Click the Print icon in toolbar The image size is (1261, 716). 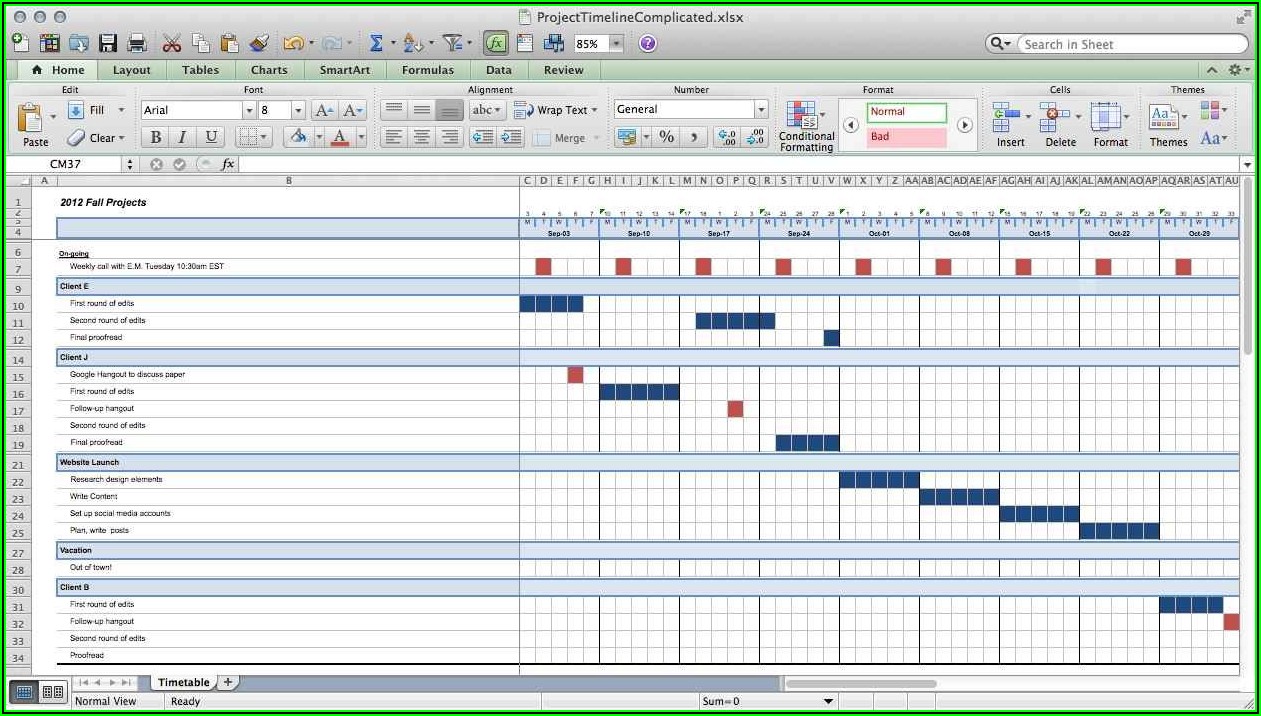coord(137,43)
